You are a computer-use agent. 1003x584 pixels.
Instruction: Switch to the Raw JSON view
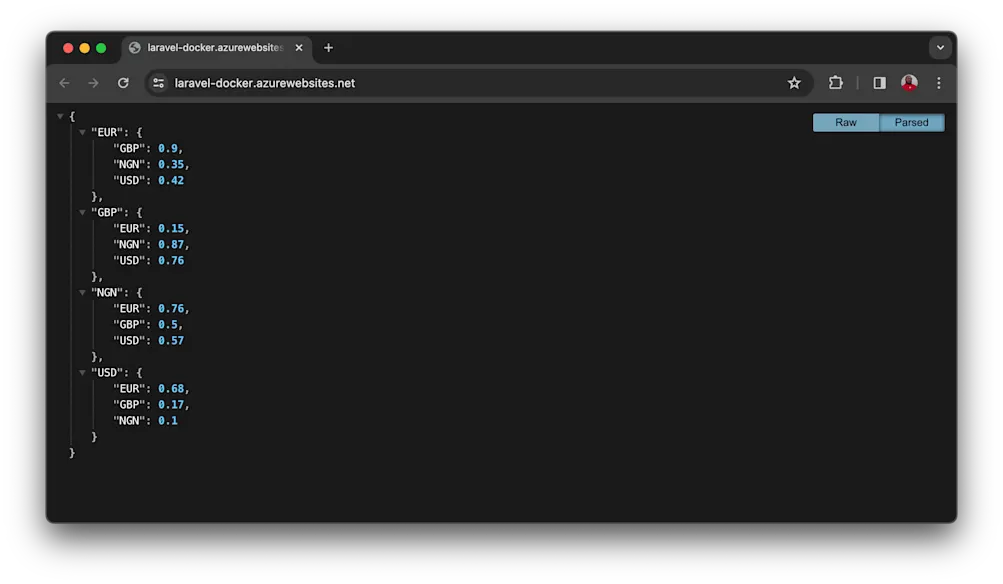pyautogui.click(x=845, y=122)
